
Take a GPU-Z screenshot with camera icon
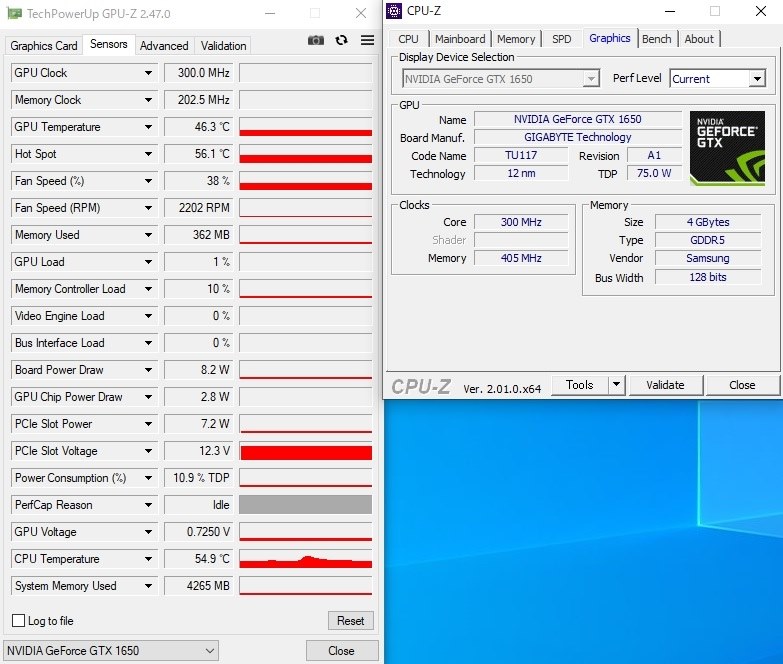(x=316, y=40)
